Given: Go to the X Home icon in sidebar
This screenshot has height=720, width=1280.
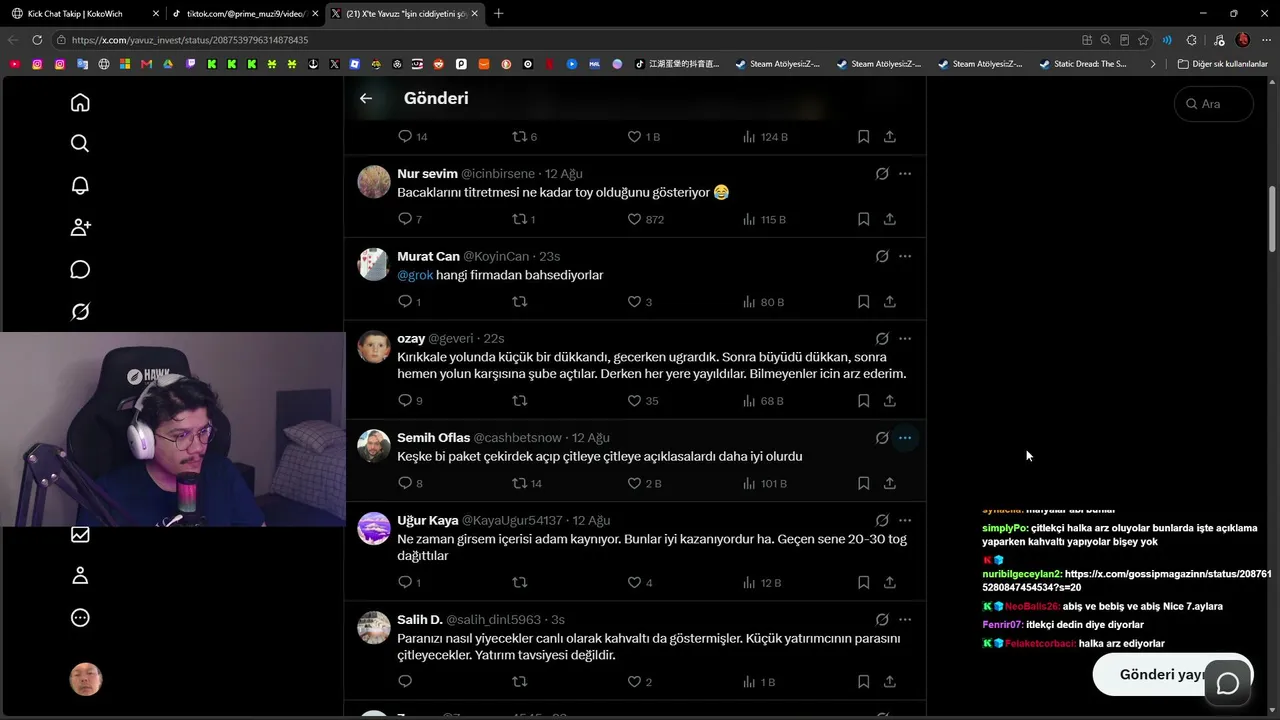Looking at the screenshot, I should click(80, 103).
